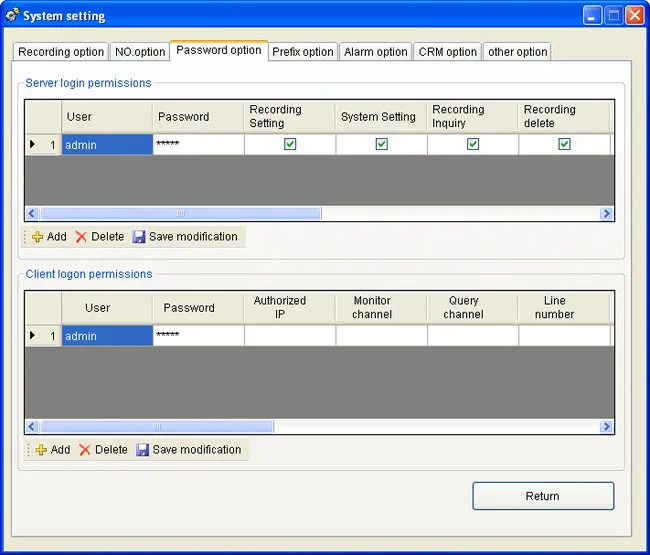Image resolution: width=650 pixels, height=555 pixels.
Task: Switch to the Alarm option tab
Action: [376, 52]
